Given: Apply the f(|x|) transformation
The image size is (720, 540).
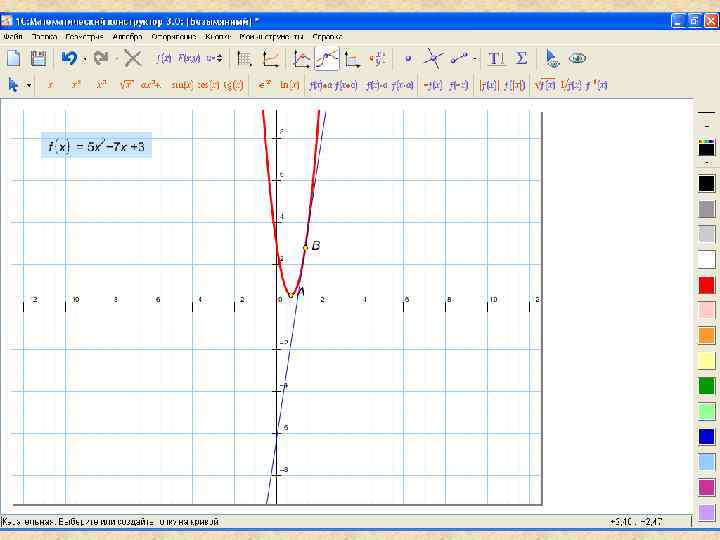Looking at the screenshot, I should tap(514, 85).
